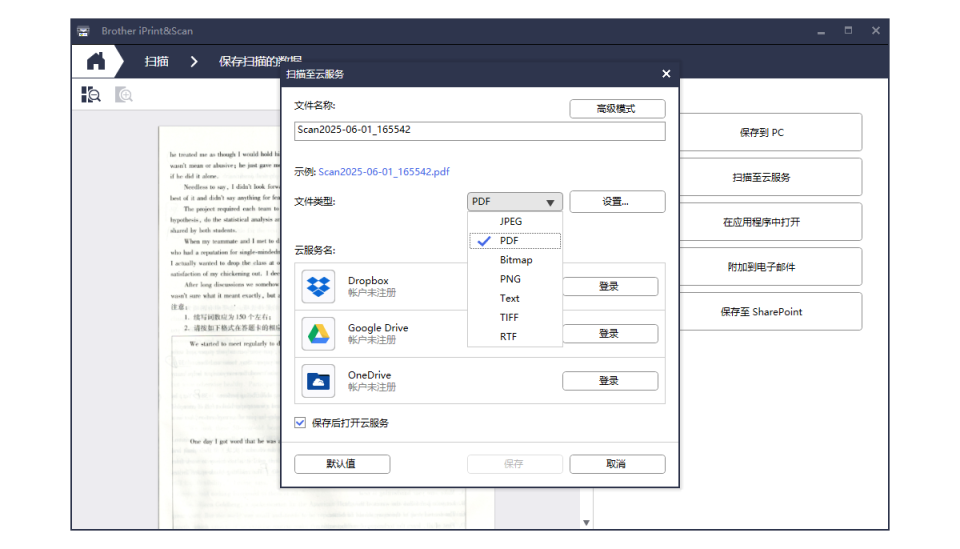The image size is (960, 549).
Task: Log in to Google Drive with 登录
Action: pos(610,334)
